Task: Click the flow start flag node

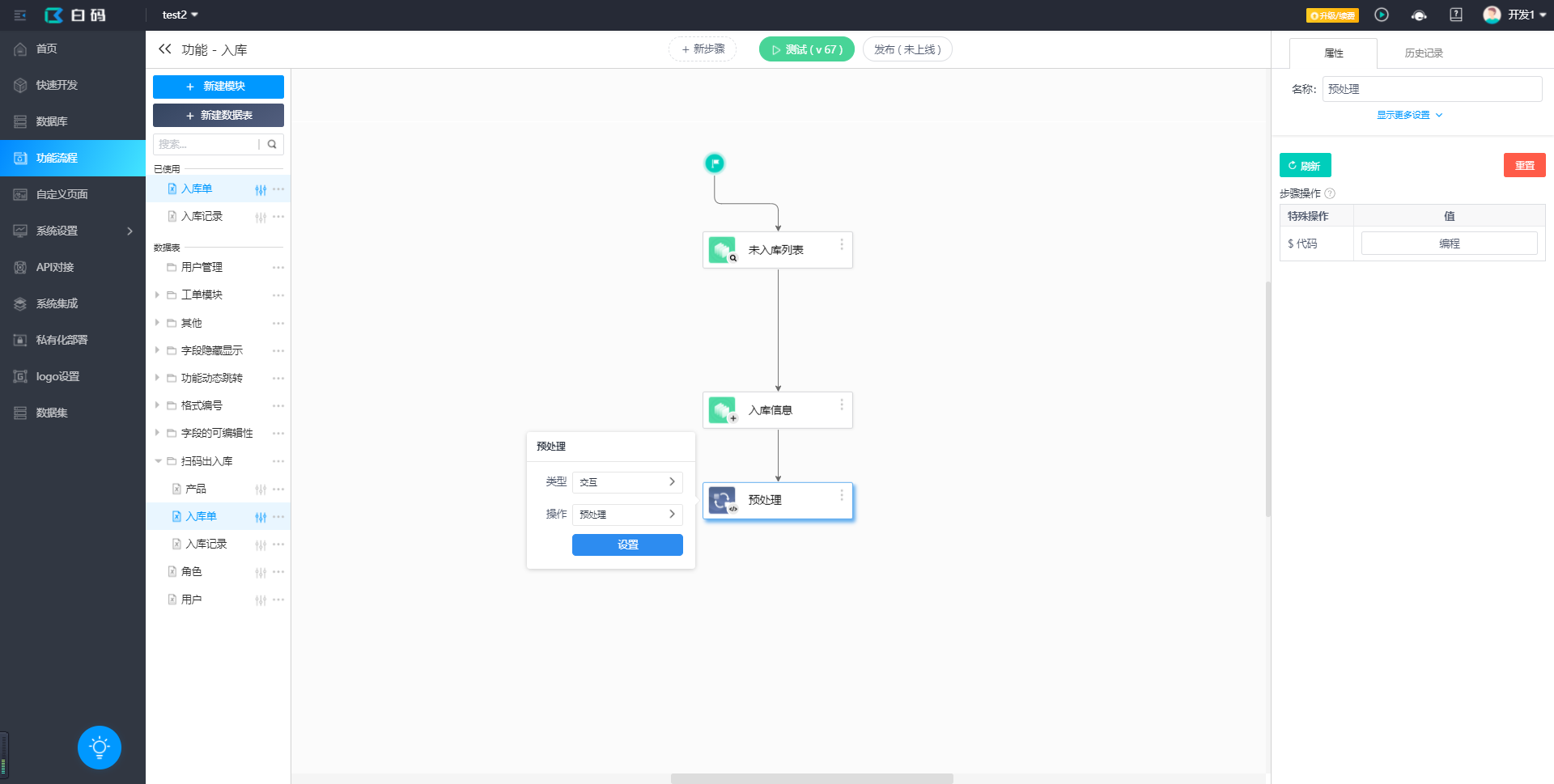Action: click(x=715, y=163)
